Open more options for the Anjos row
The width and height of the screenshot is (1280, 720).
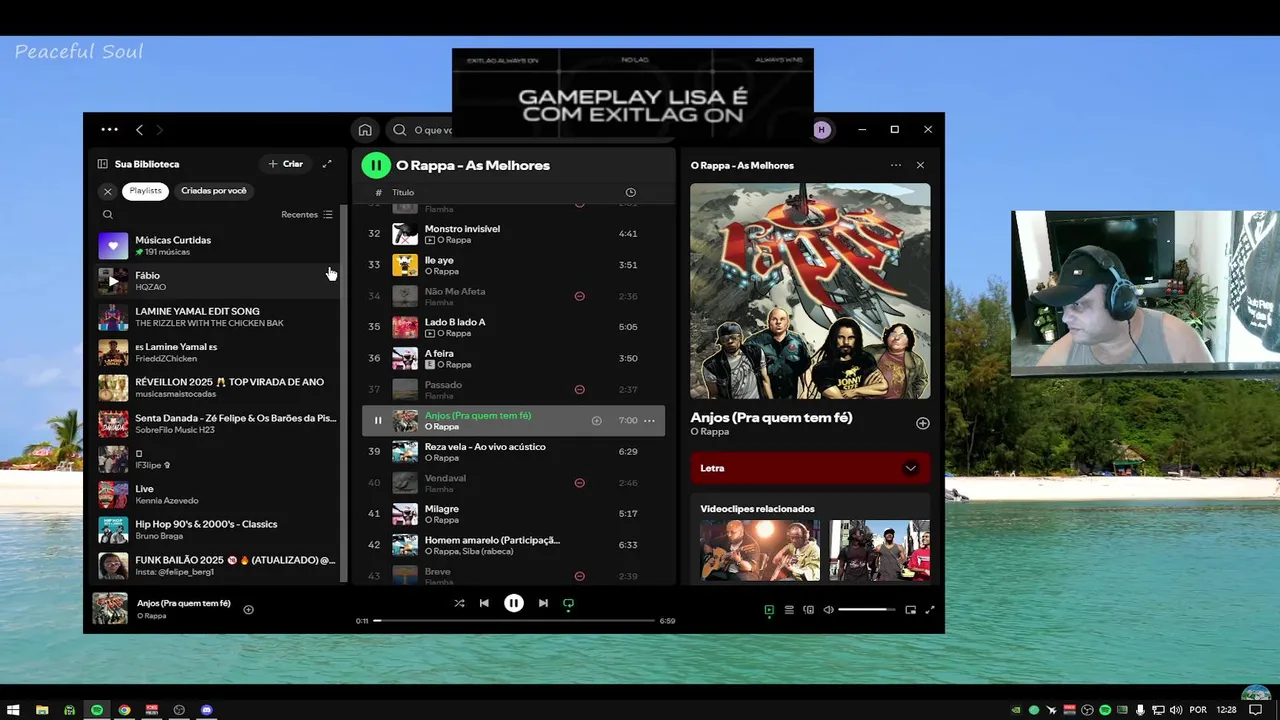pyautogui.click(x=649, y=421)
